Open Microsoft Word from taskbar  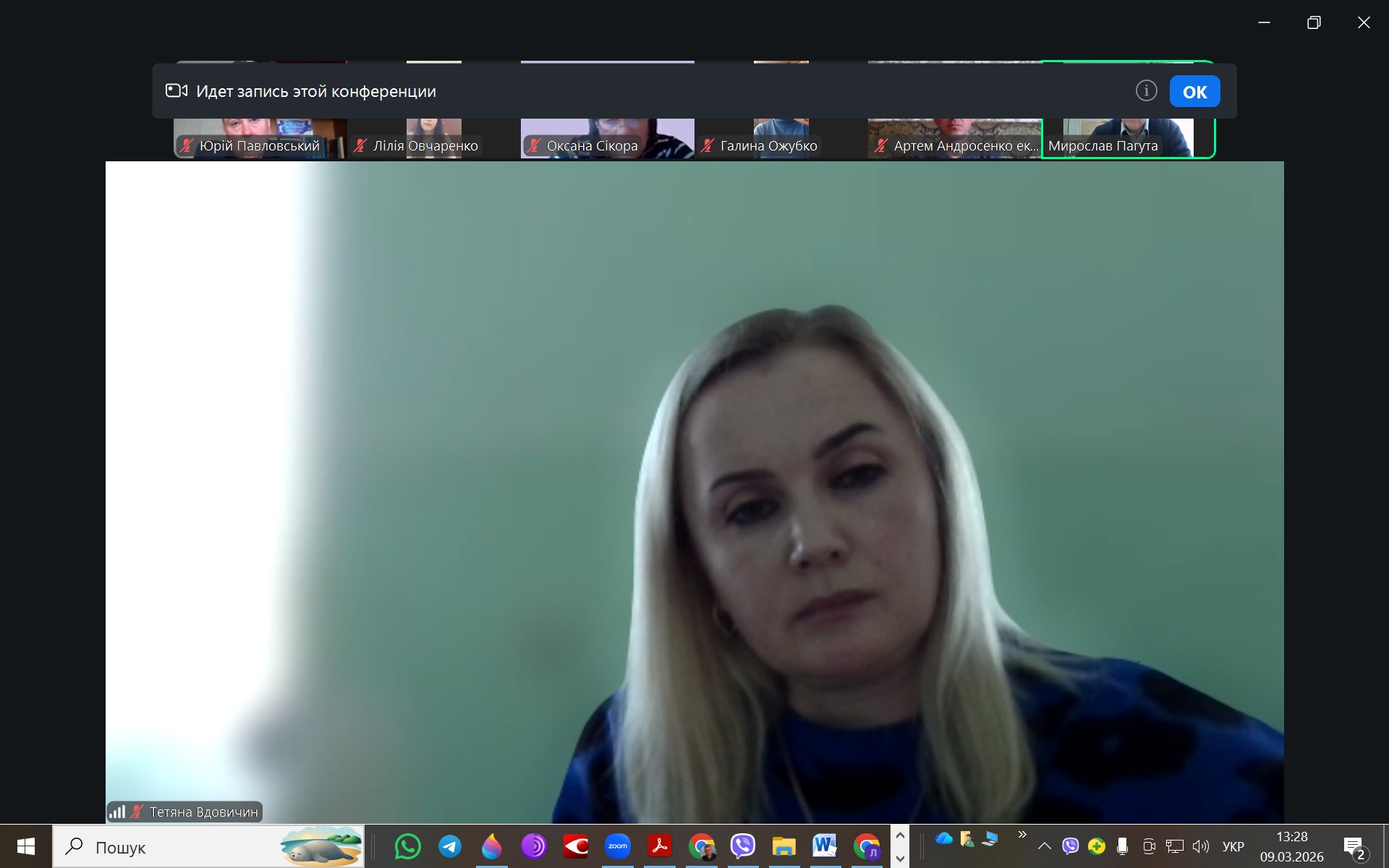tap(825, 846)
